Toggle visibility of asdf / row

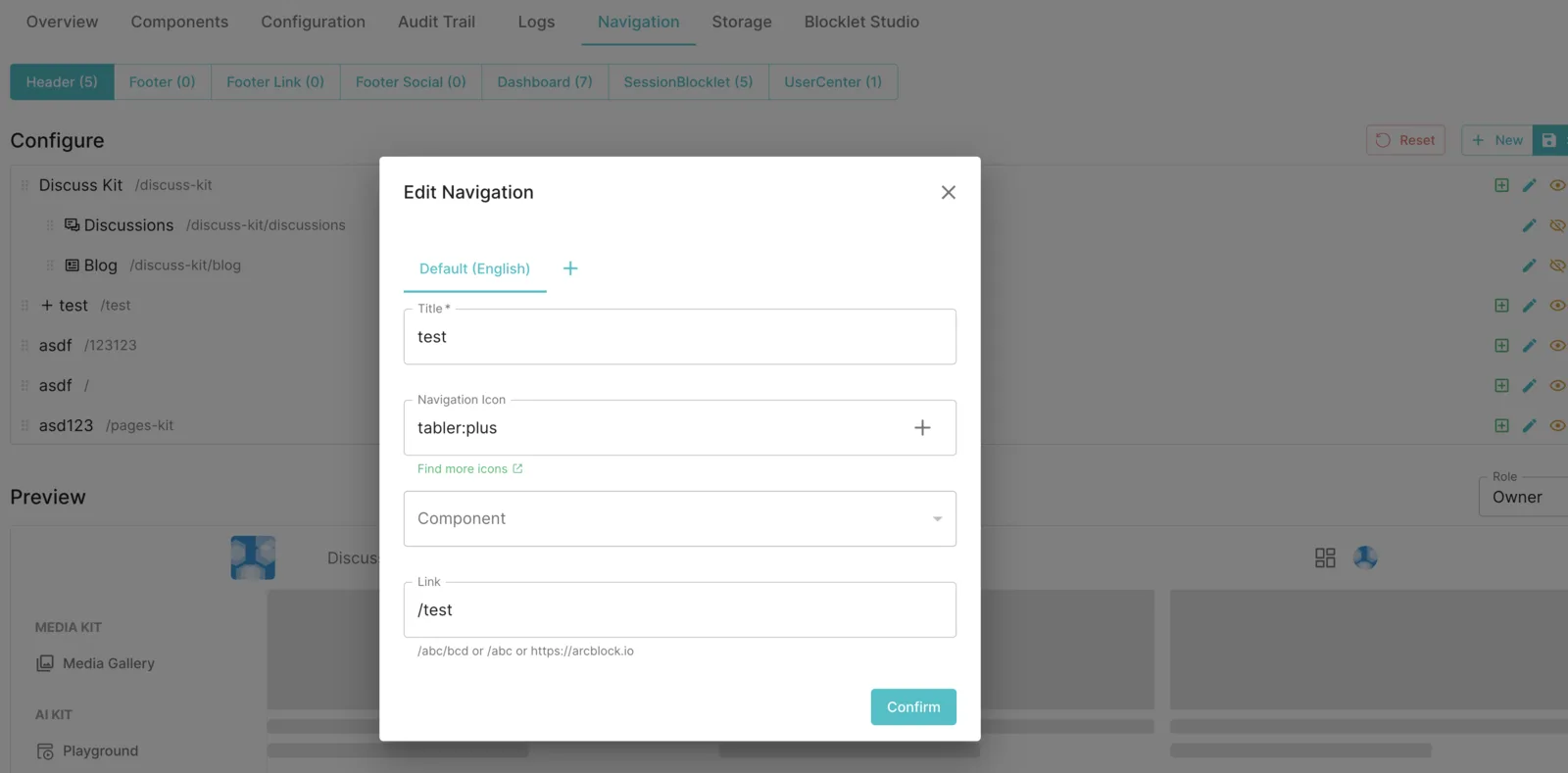coord(1557,386)
